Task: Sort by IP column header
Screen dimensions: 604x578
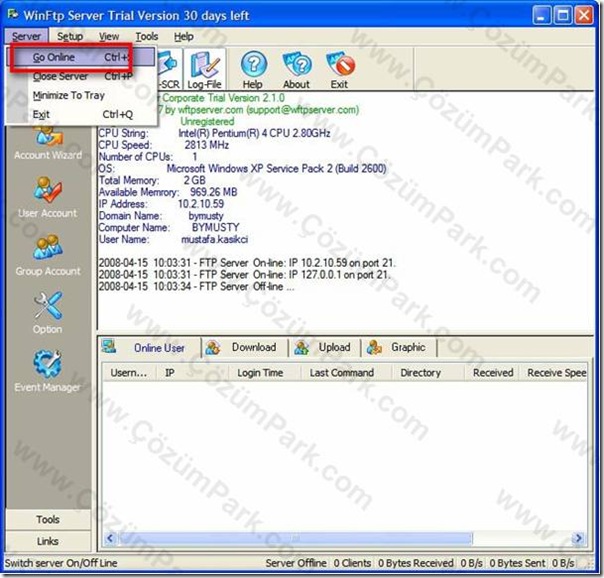Action: [193, 372]
